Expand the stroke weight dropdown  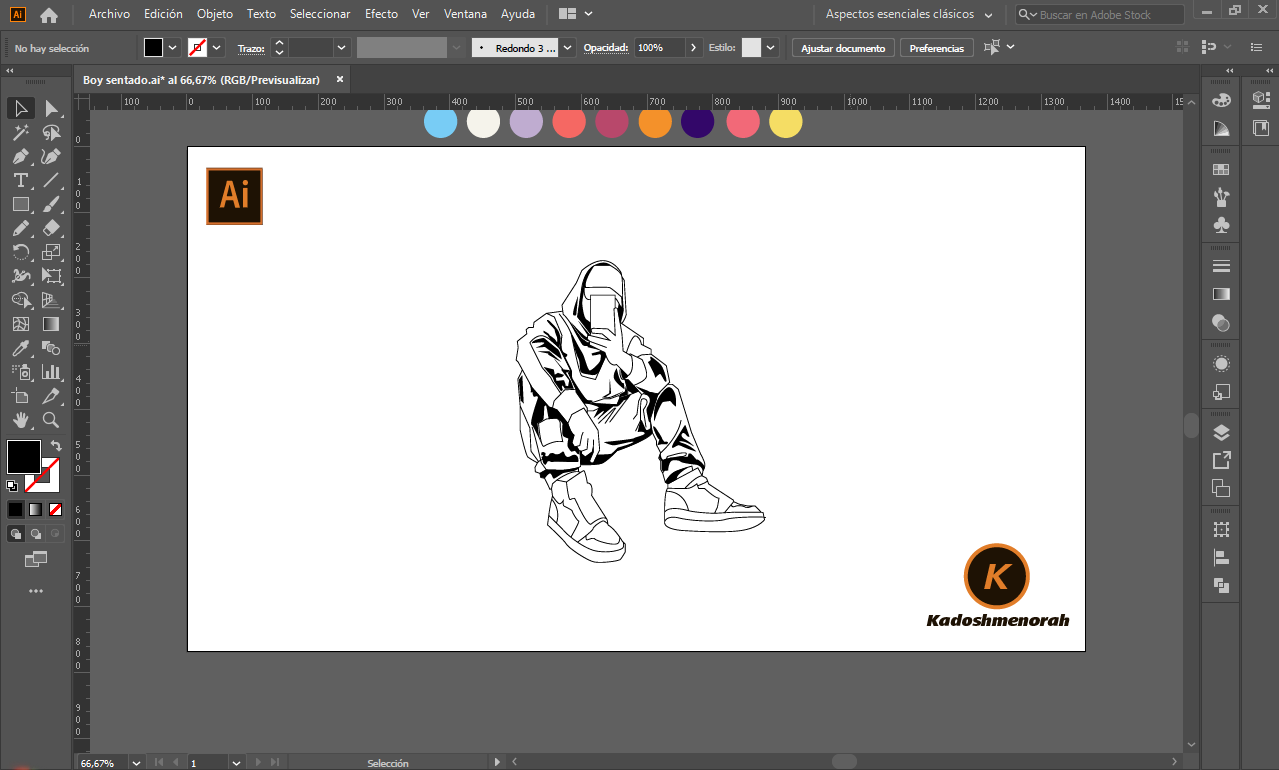tap(342, 48)
